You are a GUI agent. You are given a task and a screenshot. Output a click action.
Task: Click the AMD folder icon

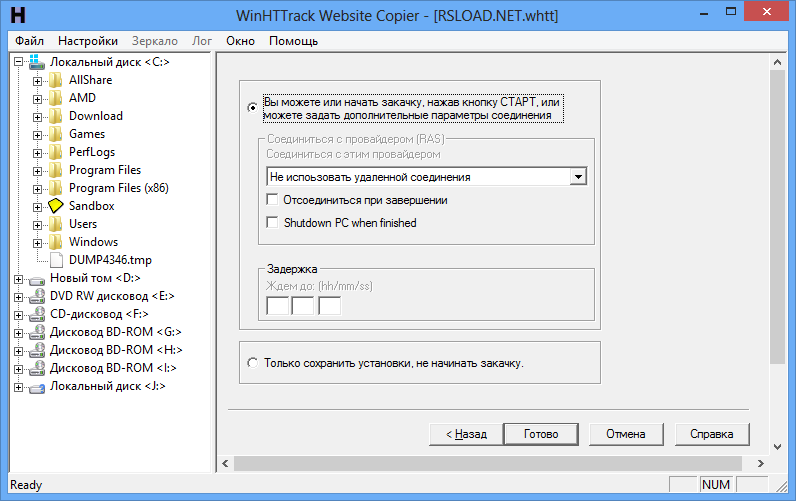coord(56,98)
